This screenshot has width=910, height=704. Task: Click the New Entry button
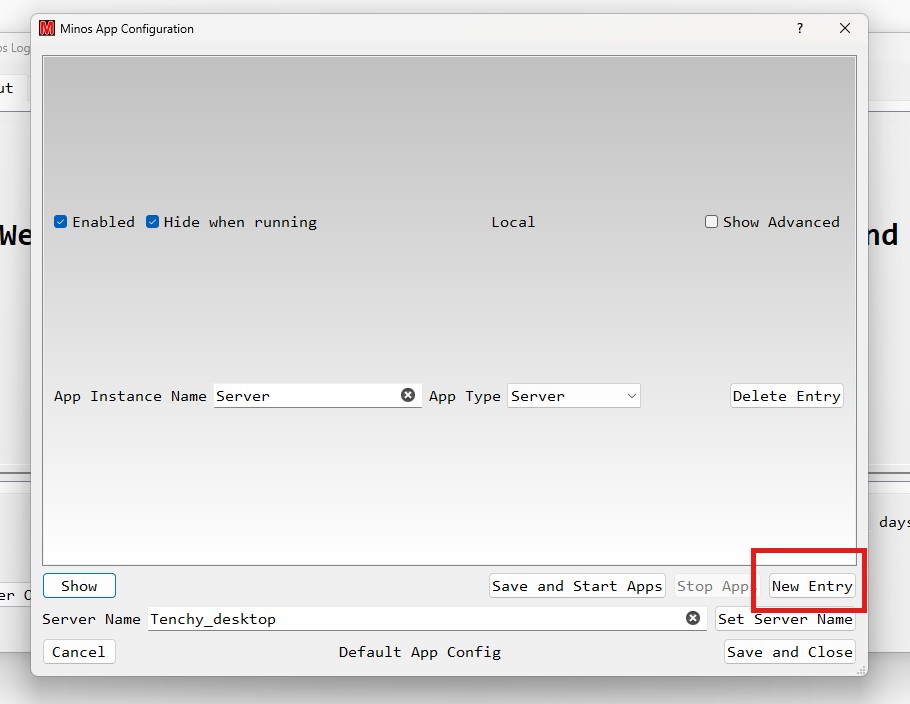pos(812,586)
